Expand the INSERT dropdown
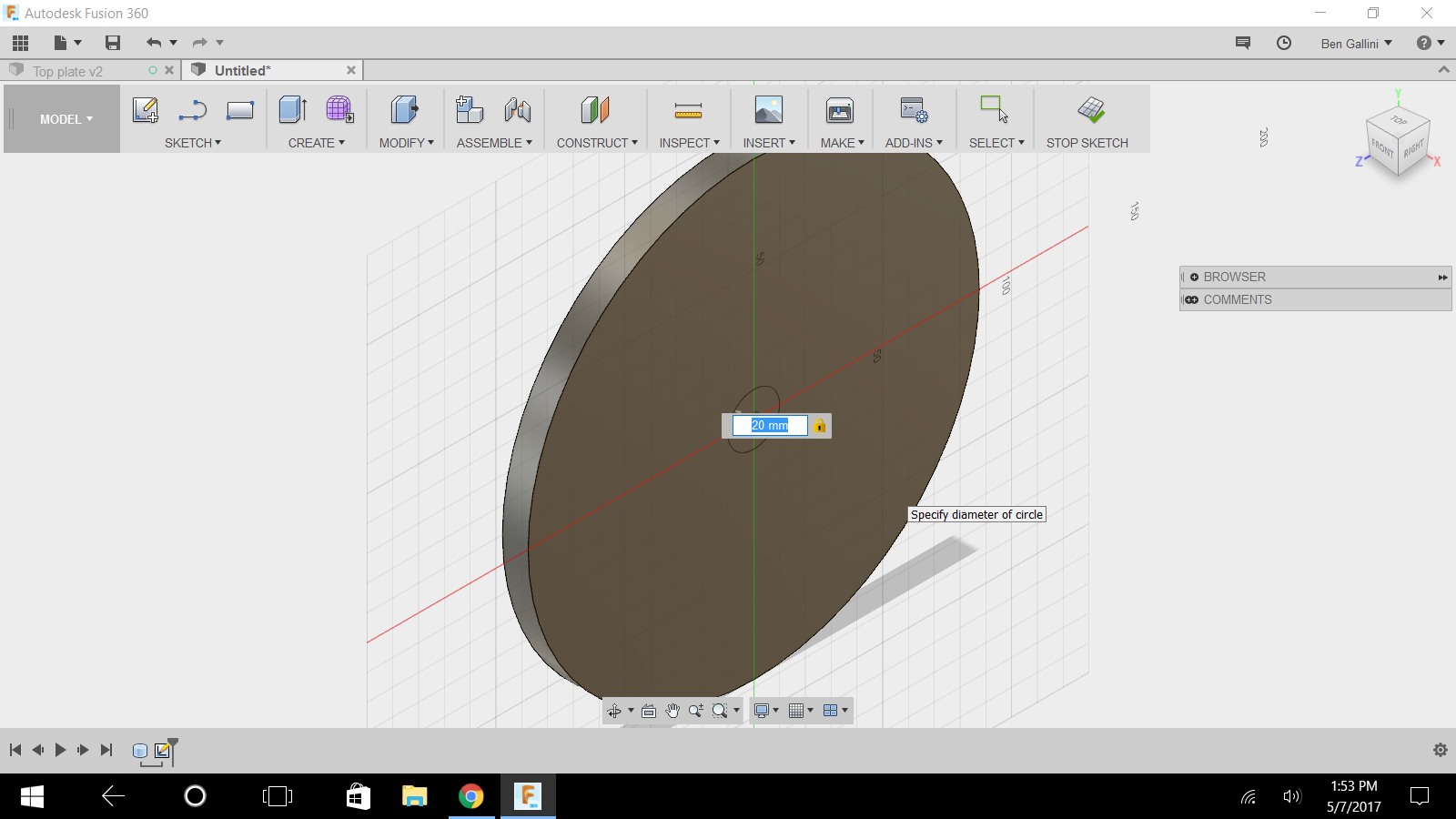The height and width of the screenshot is (819, 1456). 769,143
